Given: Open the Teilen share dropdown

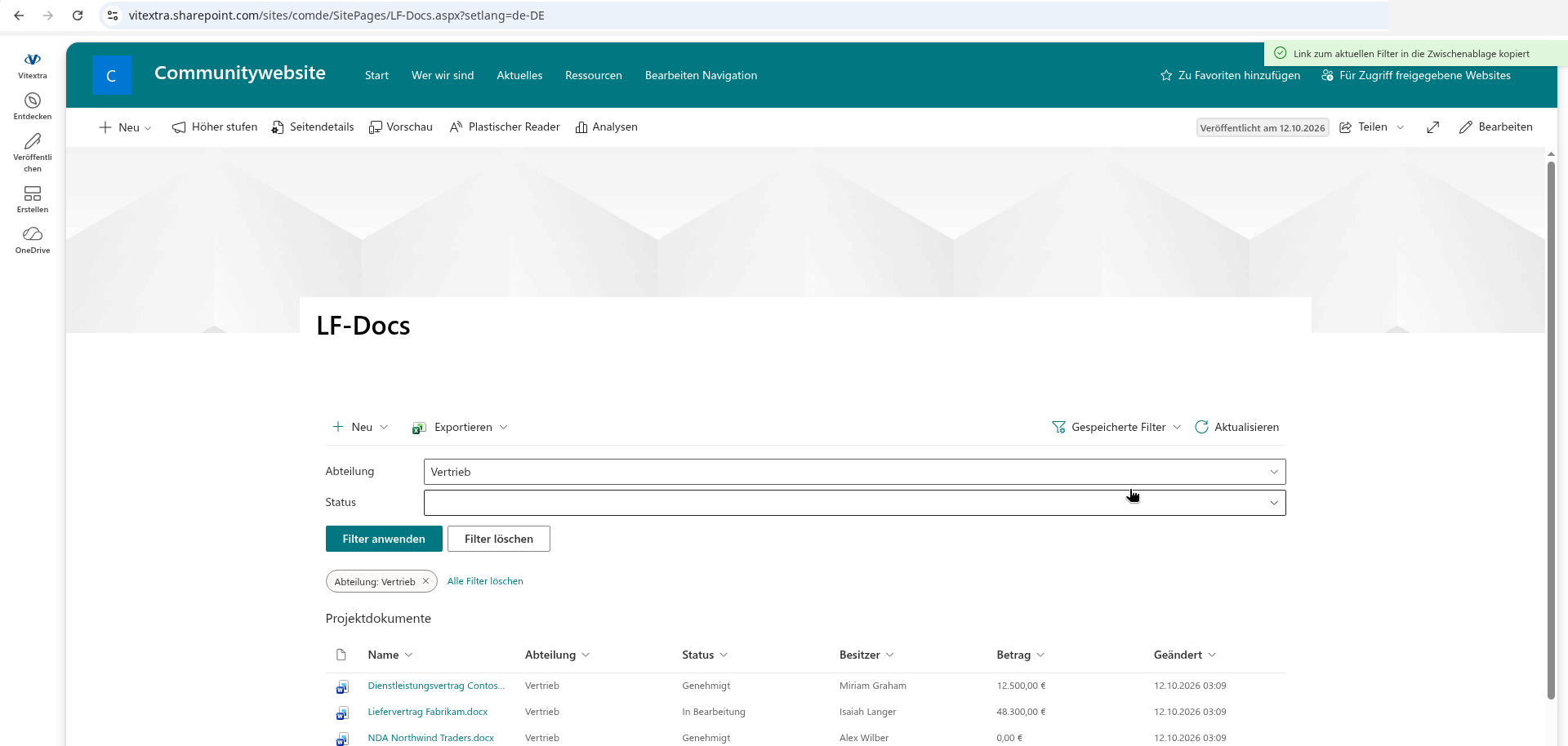Looking at the screenshot, I should (x=1372, y=127).
